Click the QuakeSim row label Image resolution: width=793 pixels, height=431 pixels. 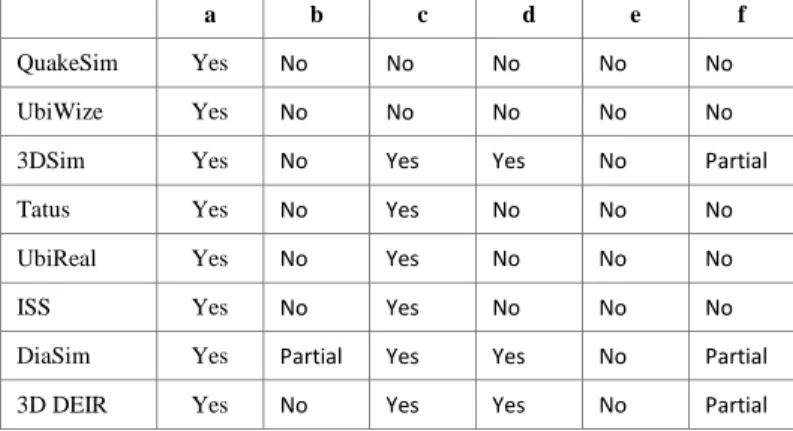67,64
